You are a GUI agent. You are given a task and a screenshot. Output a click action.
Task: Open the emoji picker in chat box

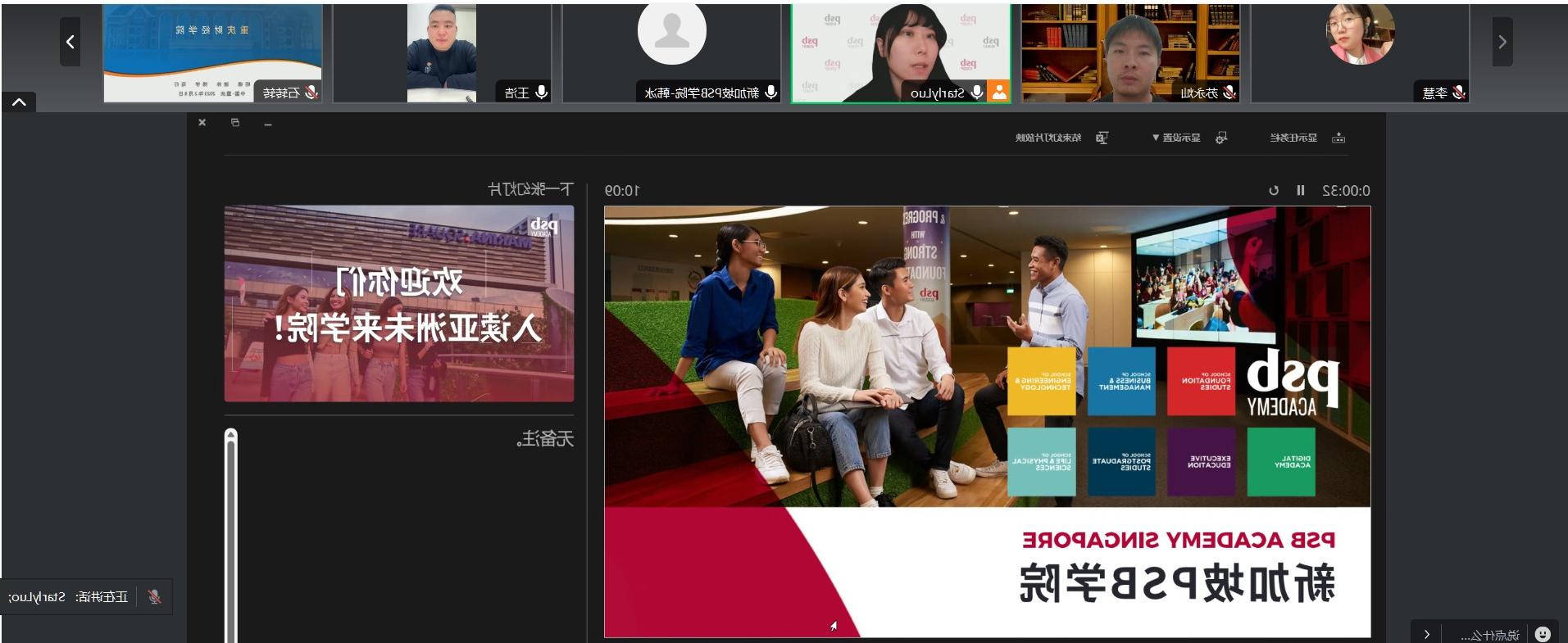[x=1543, y=634]
